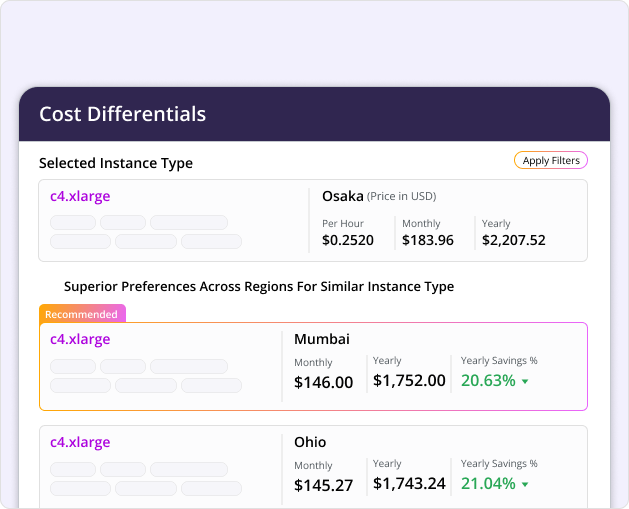
Task: Select the Osaka yearly price $2,207.52
Action: [513, 240]
